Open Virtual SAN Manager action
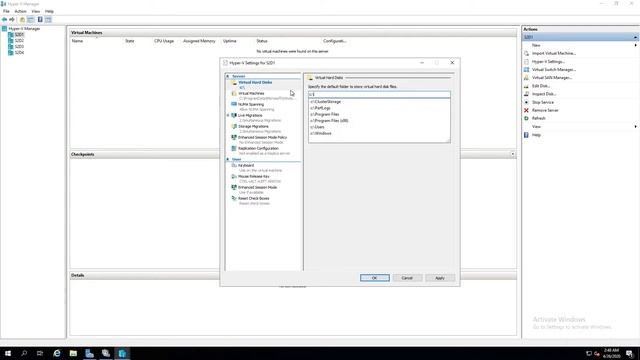 tap(551, 78)
